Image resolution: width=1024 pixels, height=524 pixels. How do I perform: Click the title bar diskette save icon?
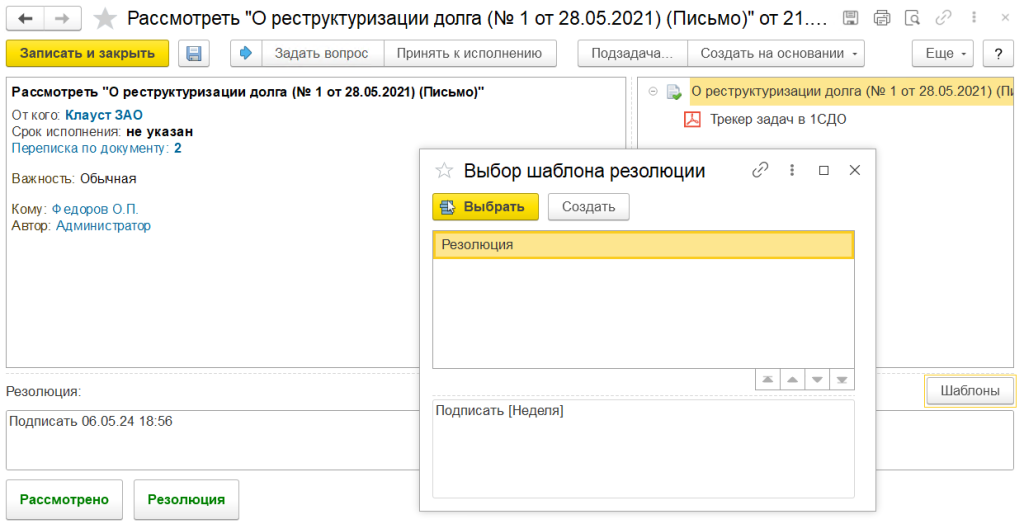click(x=850, y=19)
